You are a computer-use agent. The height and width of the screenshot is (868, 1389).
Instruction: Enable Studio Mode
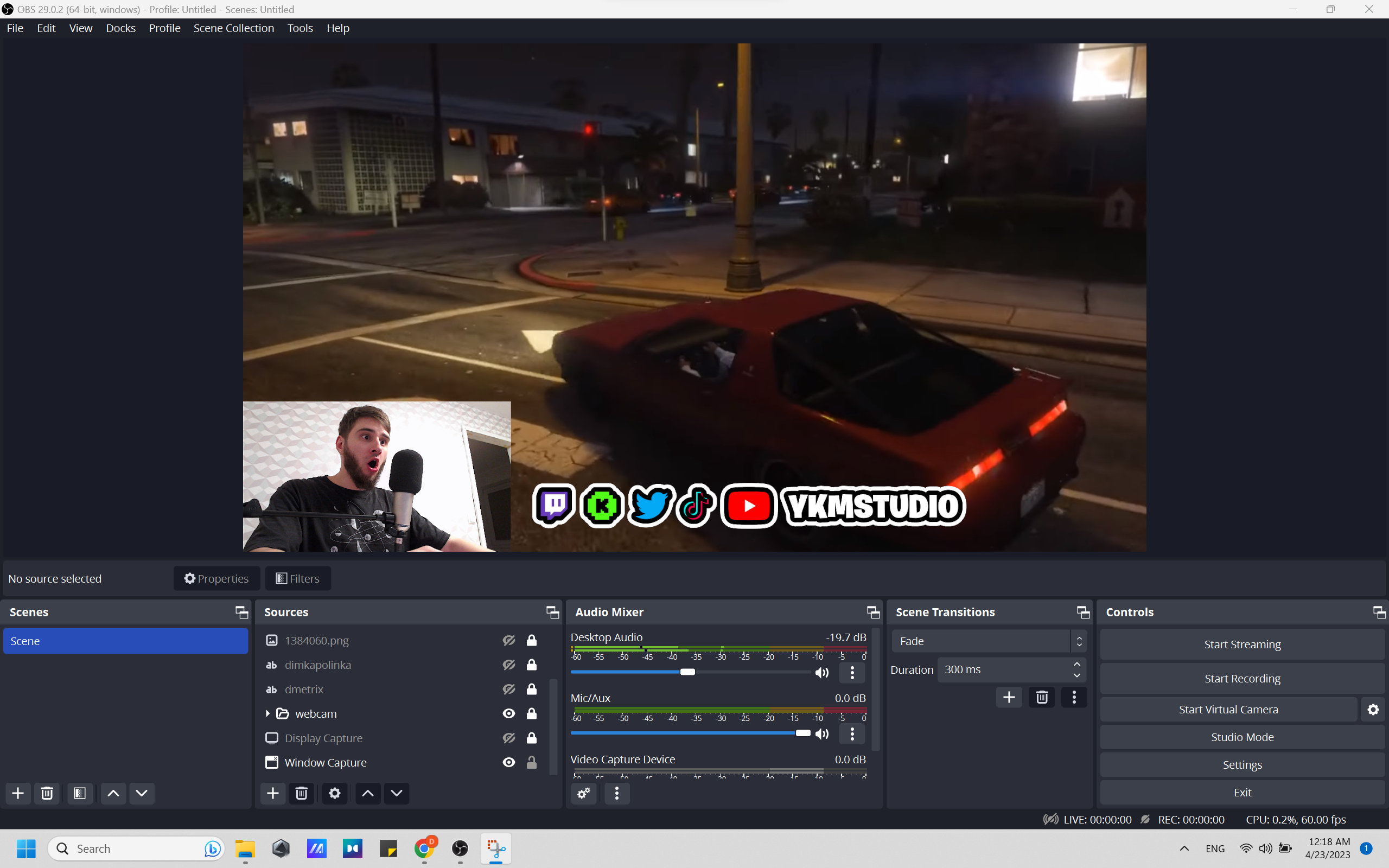1241,737
